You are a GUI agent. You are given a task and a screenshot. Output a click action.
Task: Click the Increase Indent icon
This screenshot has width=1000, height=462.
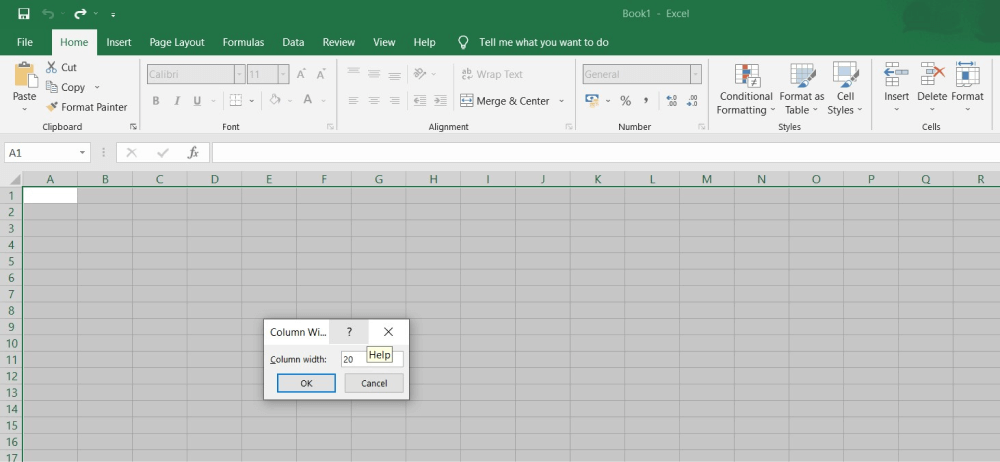440,100
